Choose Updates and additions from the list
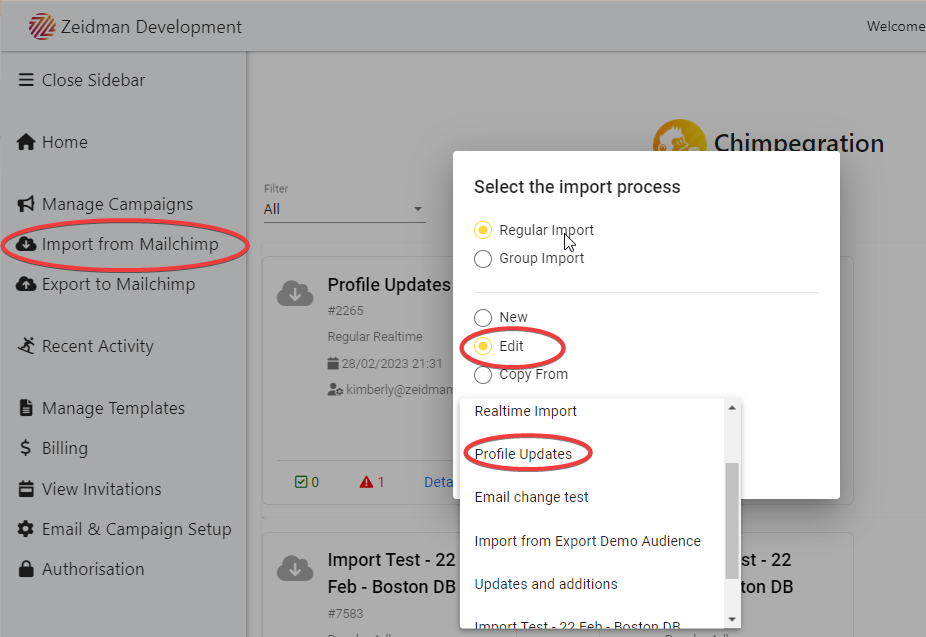Image resolution: width=926 pixels, height=637 pixels. tap(592, 584)
